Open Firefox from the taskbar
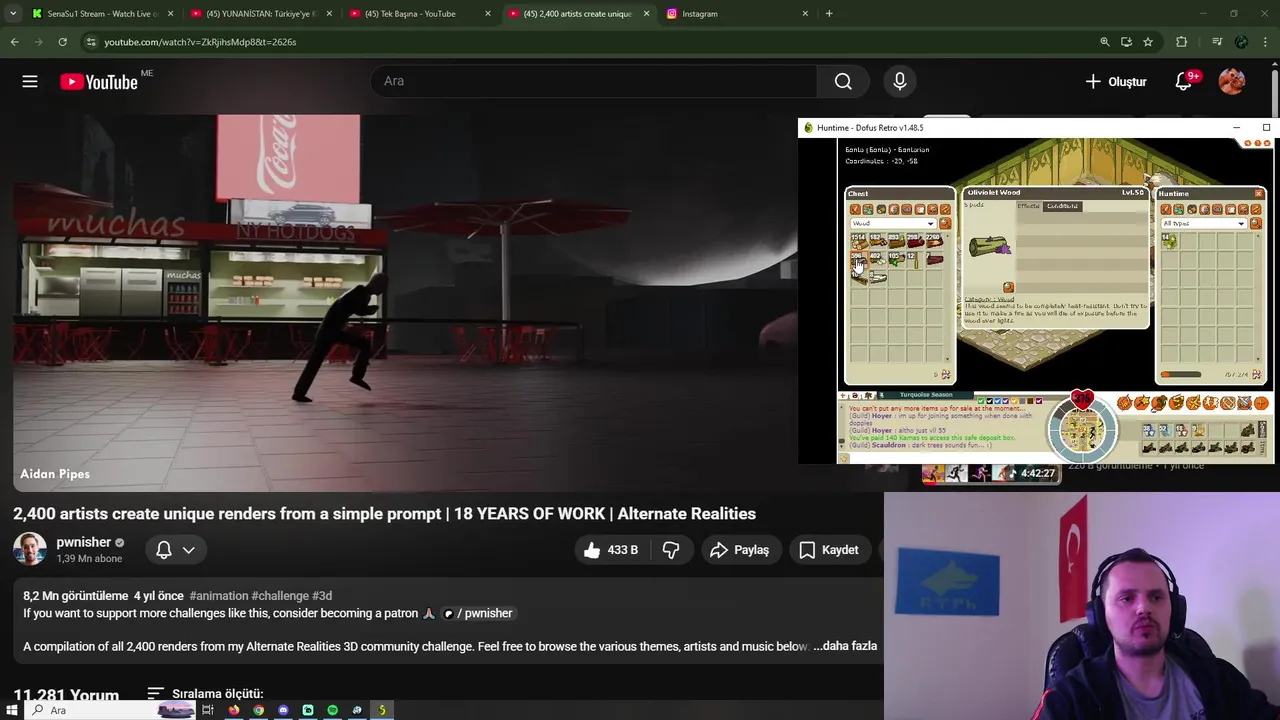 pyautogui.click(x=233, y=710)
